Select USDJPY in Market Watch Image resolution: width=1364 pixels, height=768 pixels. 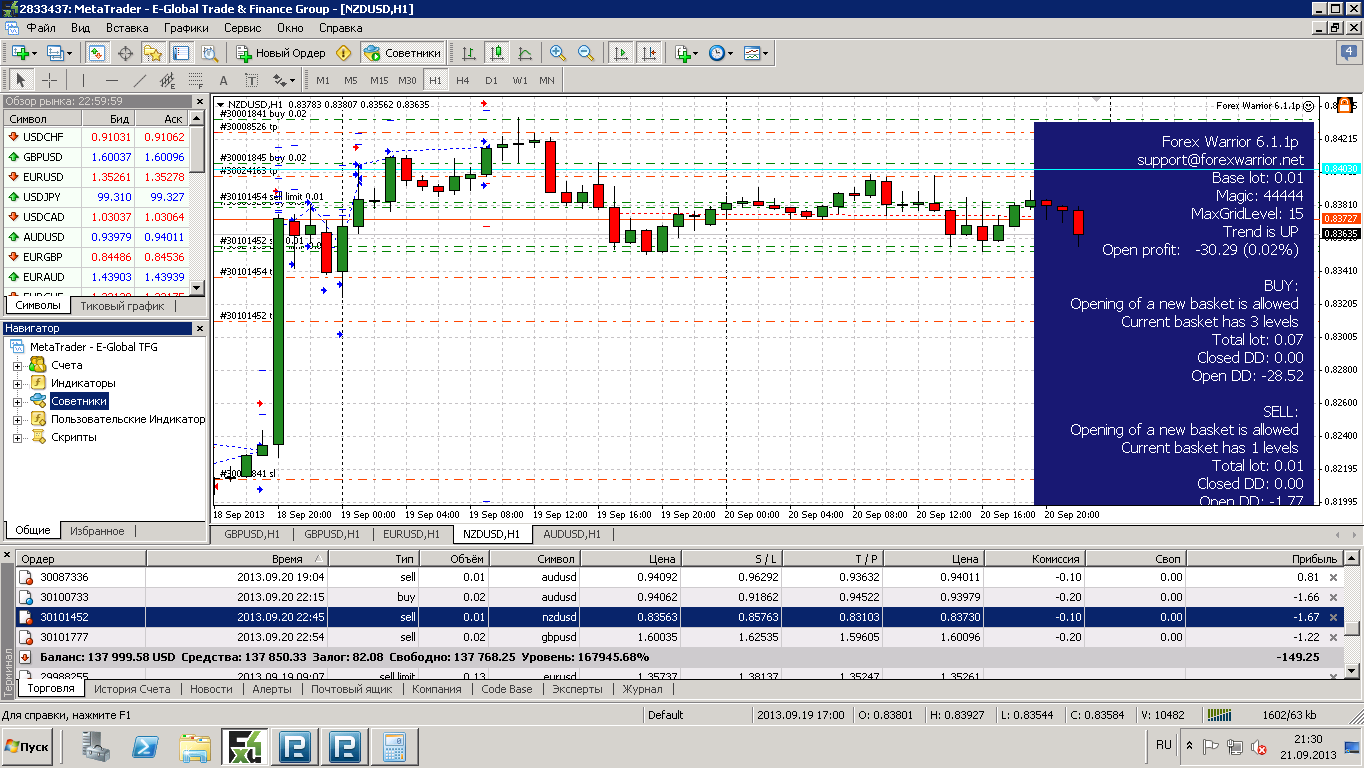click(x=96, y=197)
